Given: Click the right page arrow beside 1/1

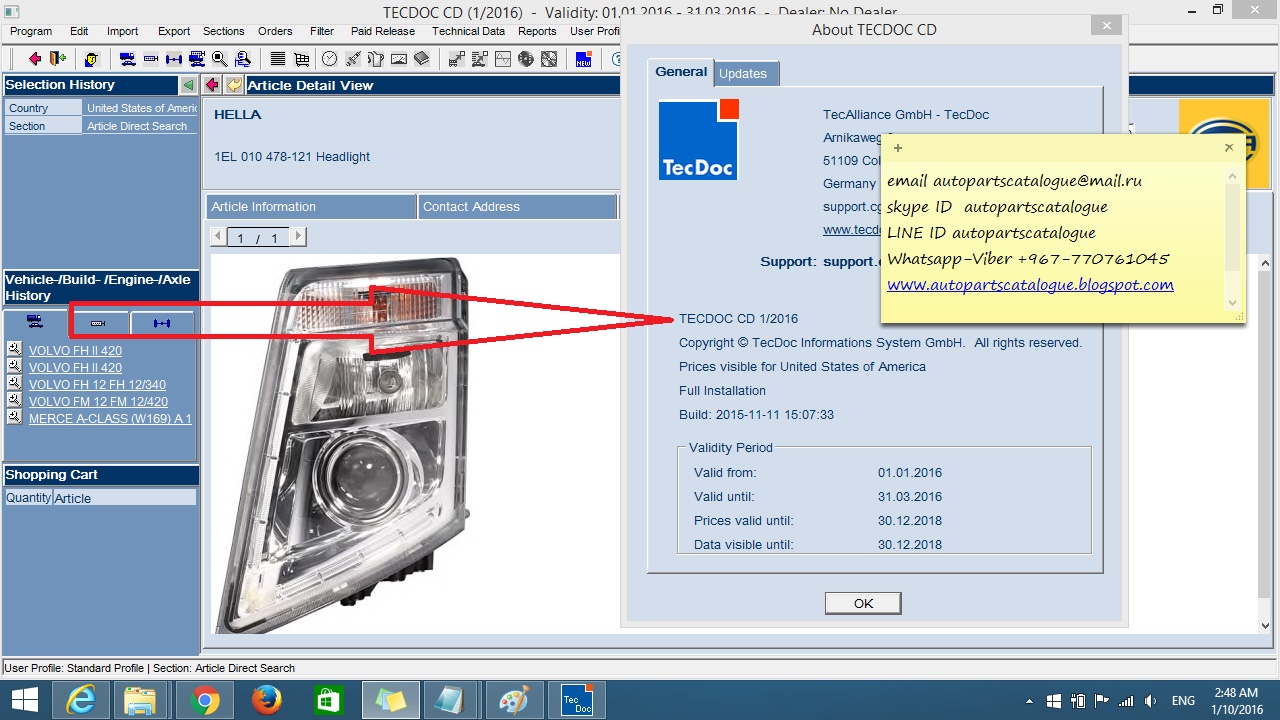Looking at the screenshot, I should click(x=297, y=237).
